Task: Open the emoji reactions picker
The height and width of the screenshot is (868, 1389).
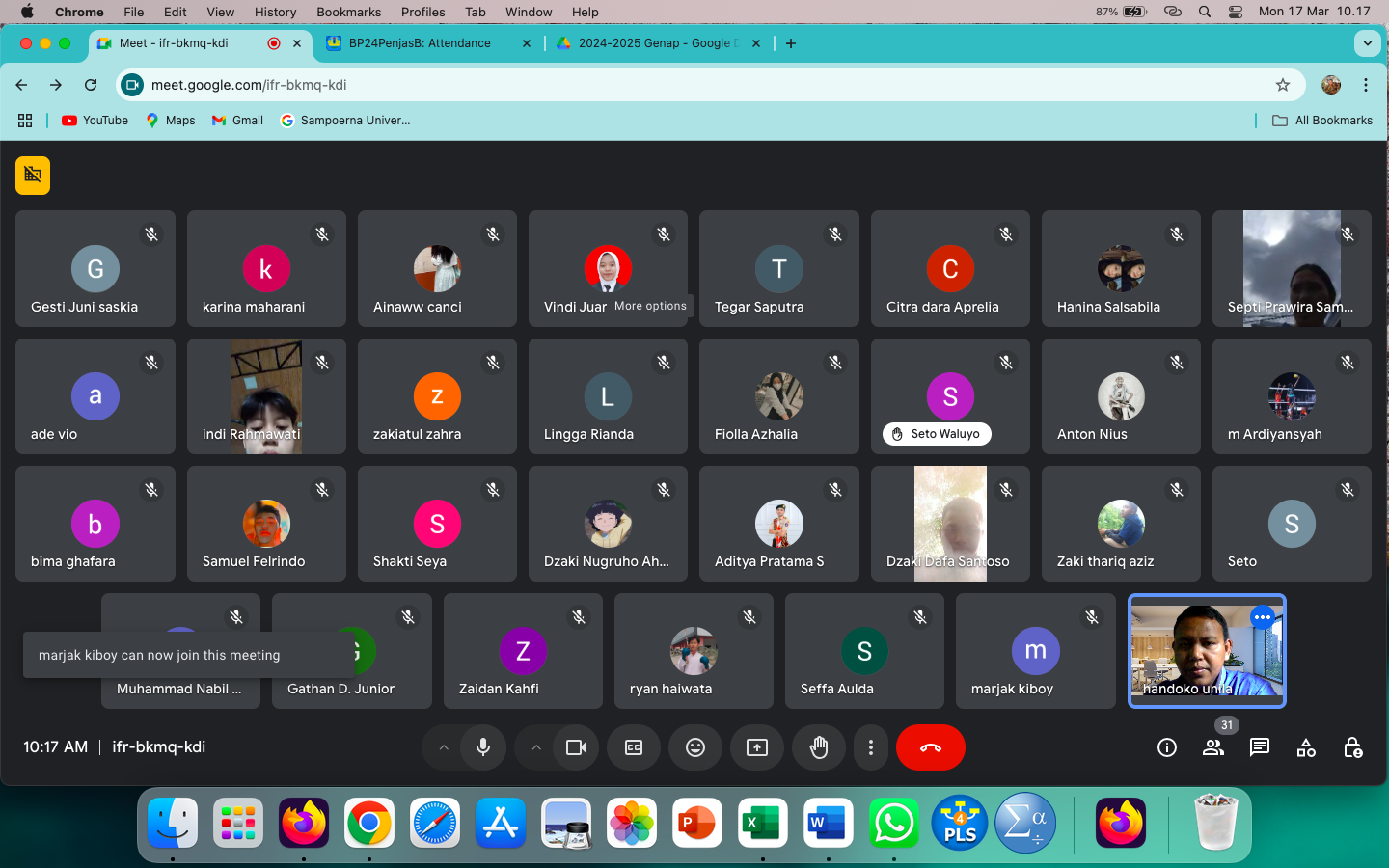Action: (x=694, y=747)
